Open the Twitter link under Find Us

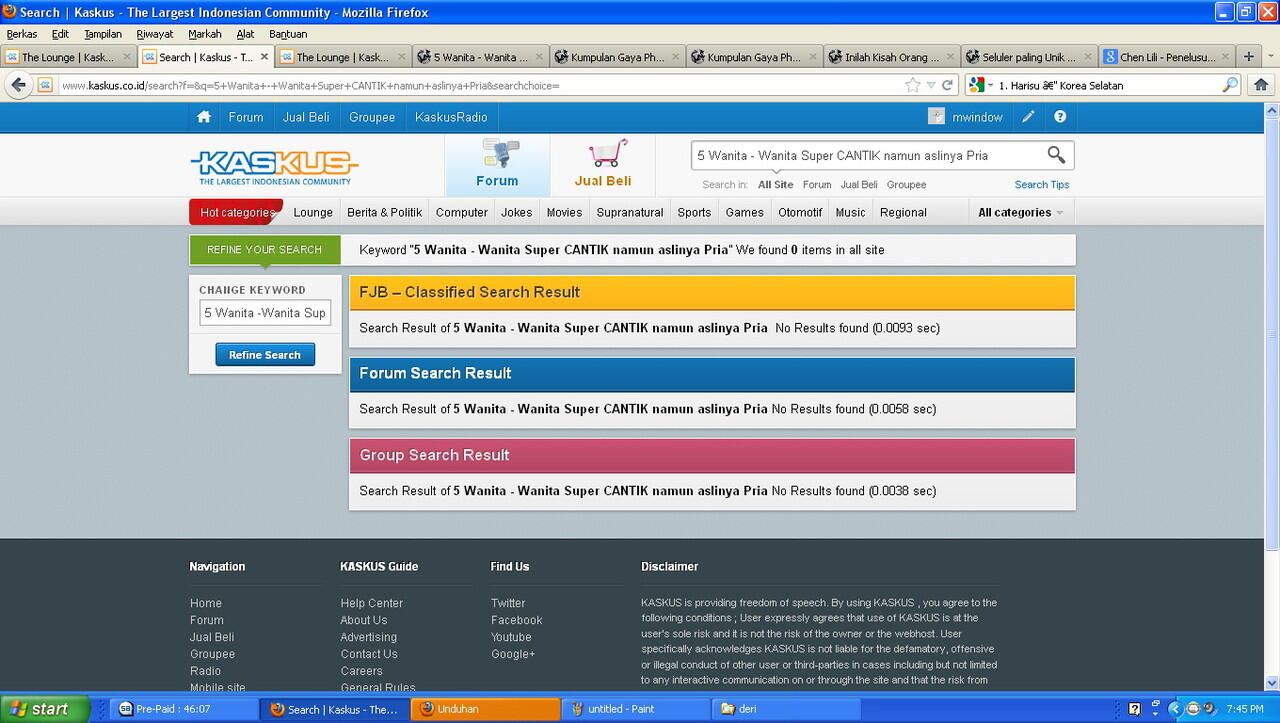508,603
